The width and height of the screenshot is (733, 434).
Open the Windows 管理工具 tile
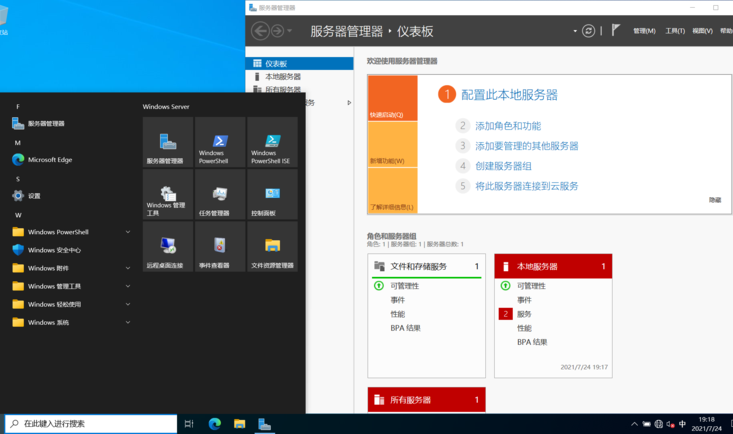[168, 194]
